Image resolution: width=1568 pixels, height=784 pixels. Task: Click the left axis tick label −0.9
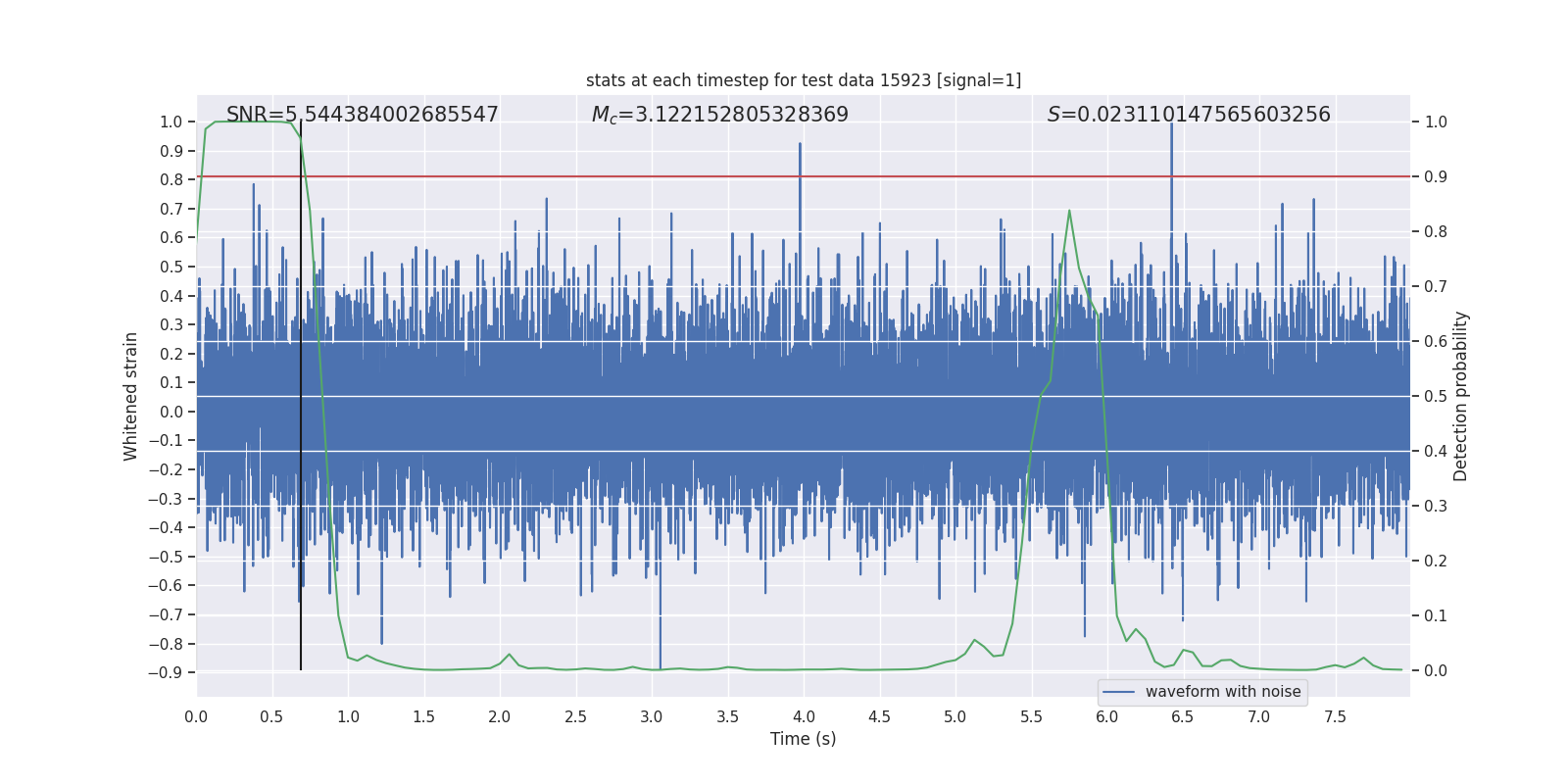click(165, 673)
